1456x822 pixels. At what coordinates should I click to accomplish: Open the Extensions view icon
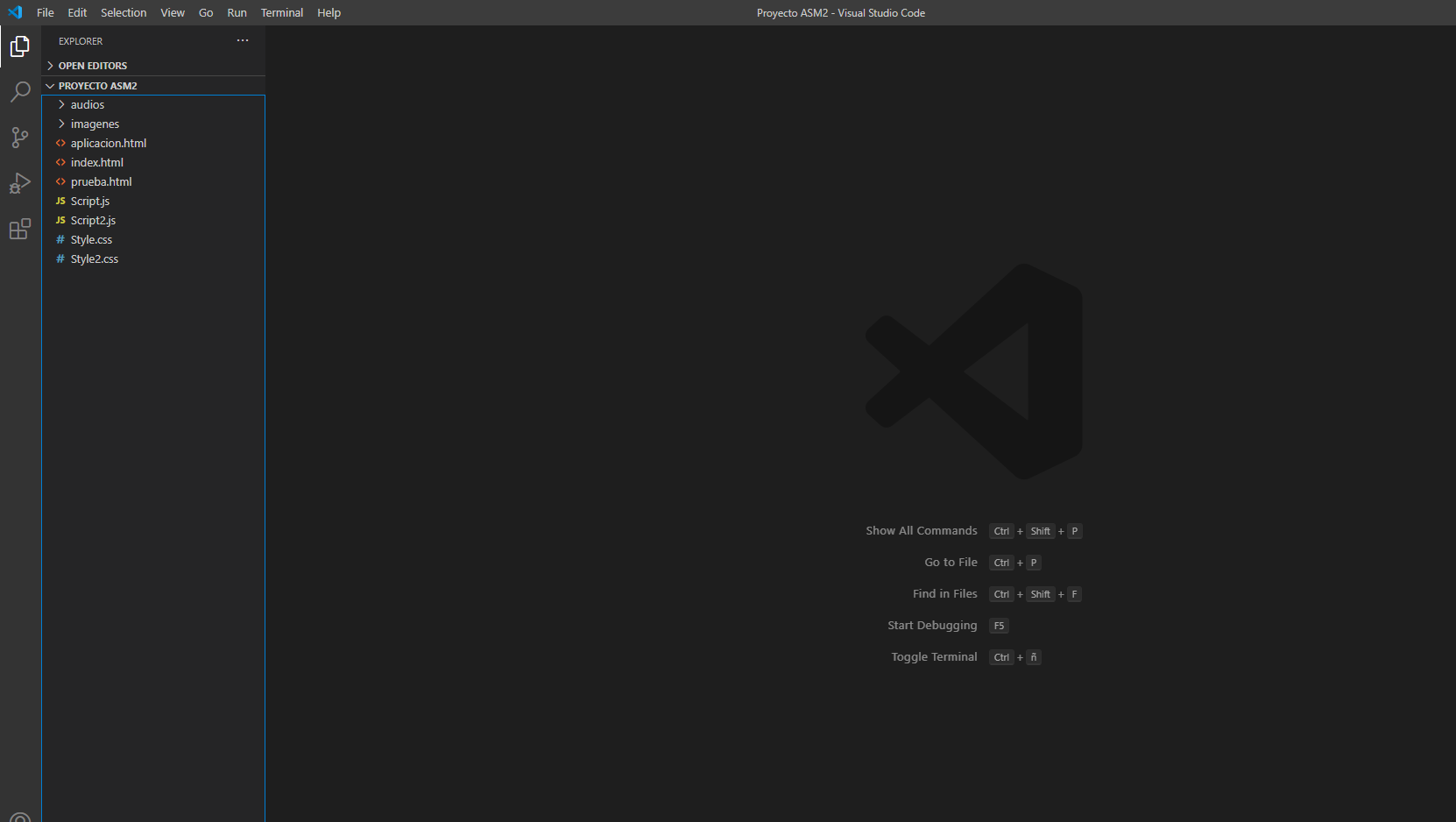click(20, 229)
